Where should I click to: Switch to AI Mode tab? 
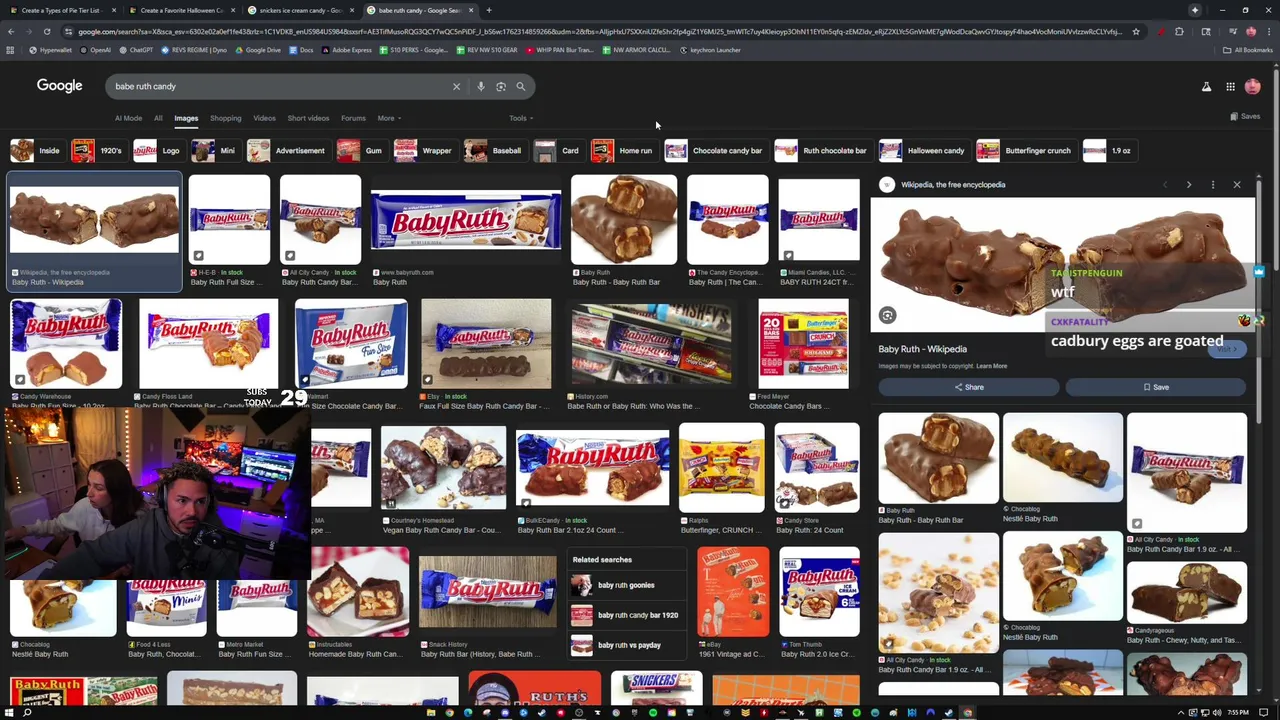tap(128, 118)
